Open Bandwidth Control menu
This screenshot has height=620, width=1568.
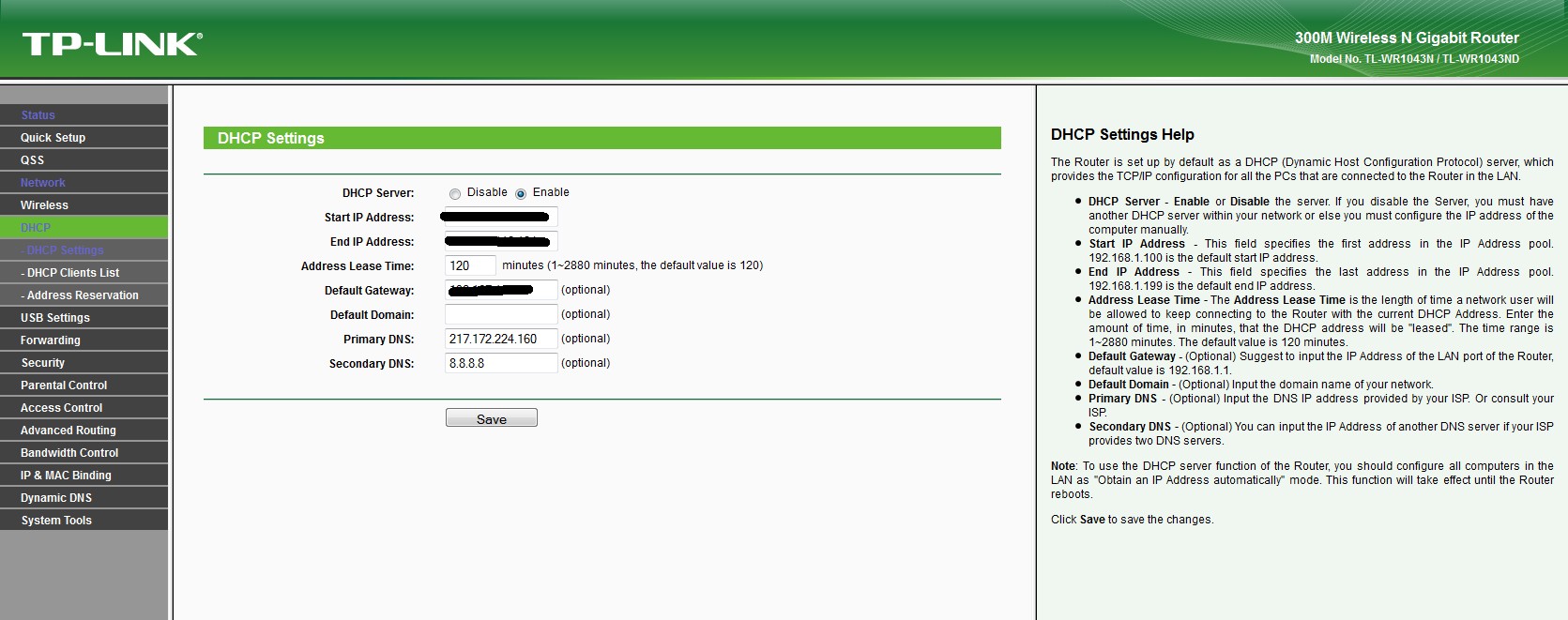point(84,453)
